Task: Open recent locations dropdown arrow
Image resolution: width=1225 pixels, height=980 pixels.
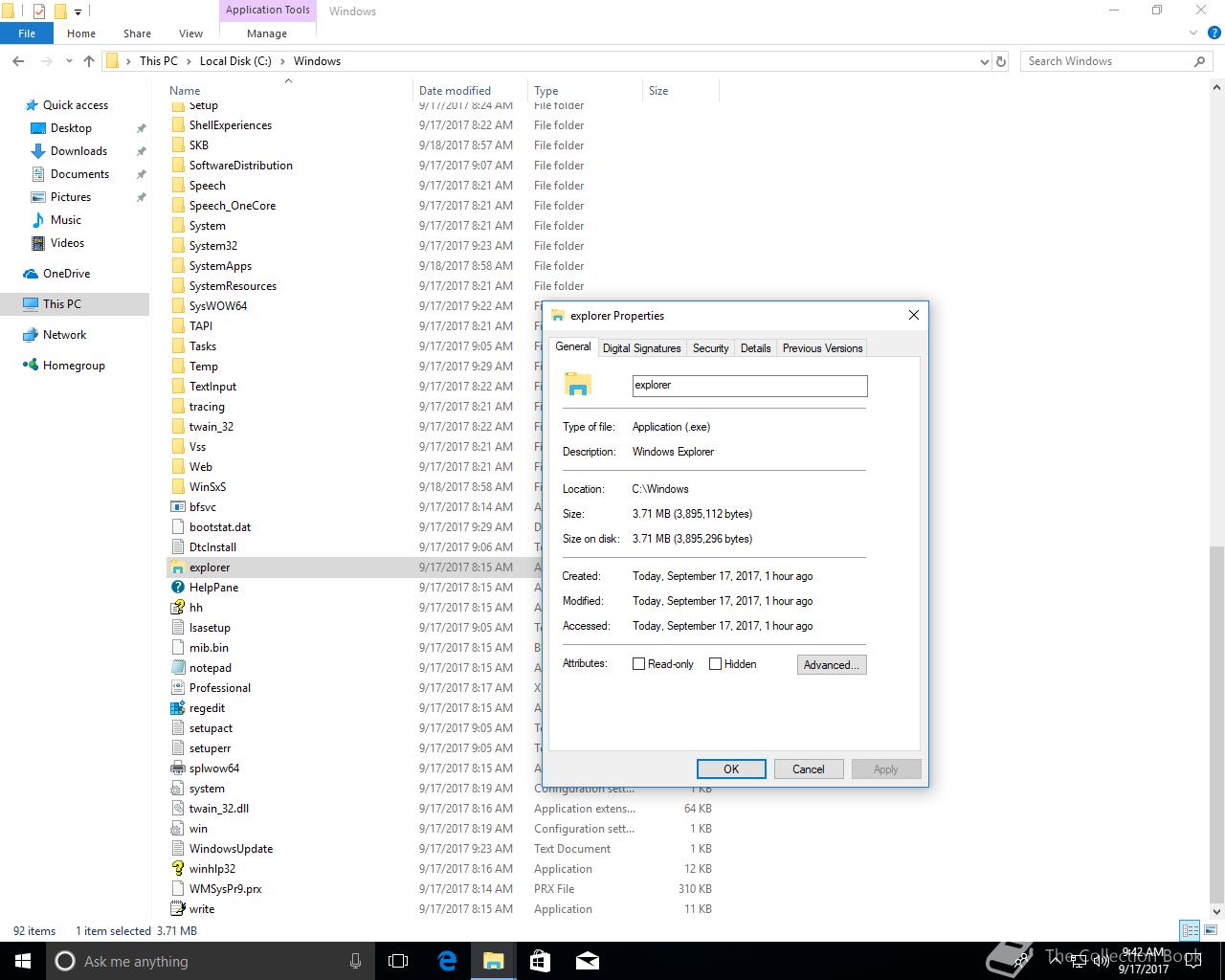Action: [69, 61]
